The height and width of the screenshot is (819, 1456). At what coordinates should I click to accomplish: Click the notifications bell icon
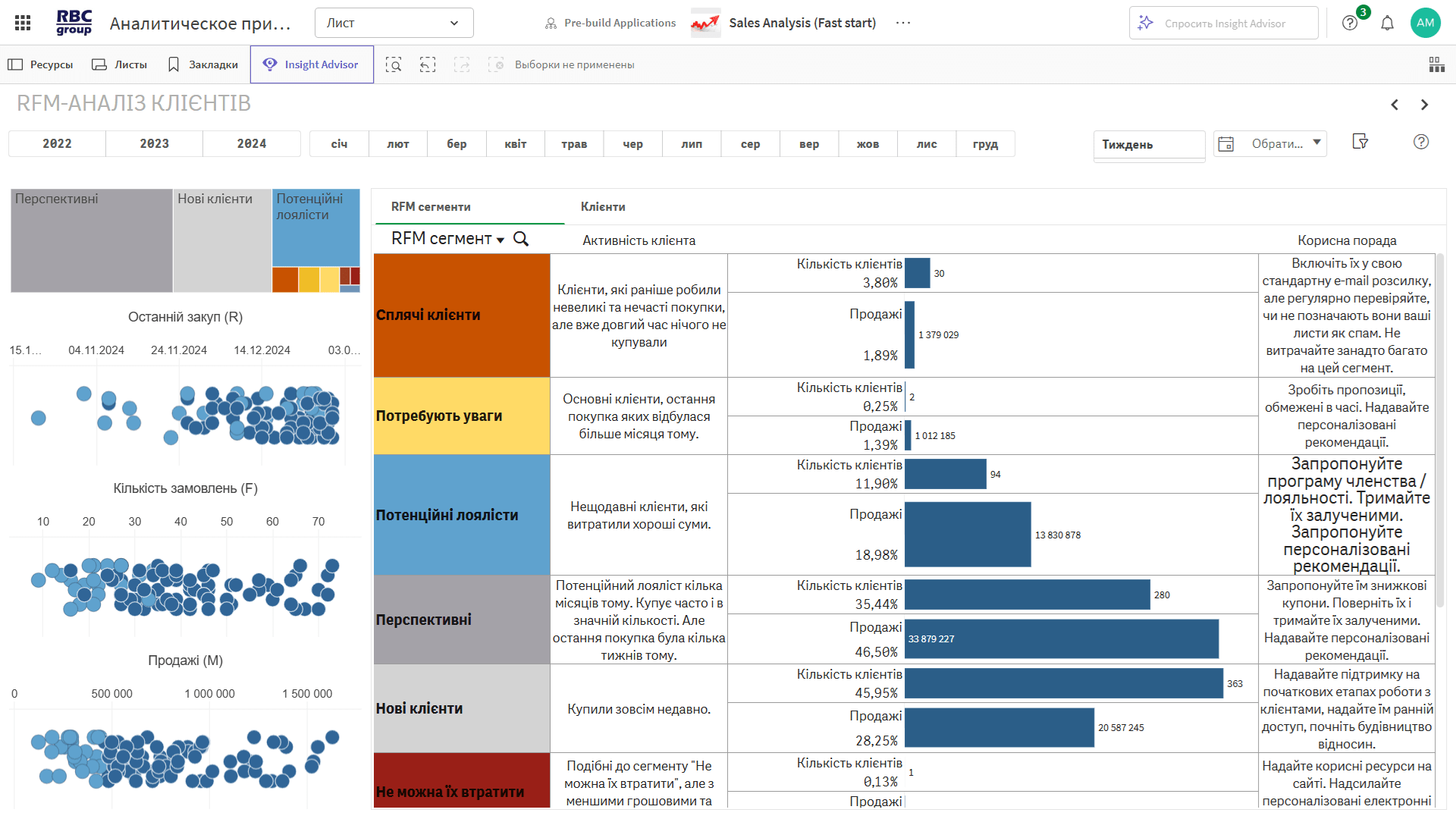point(1387,23)
